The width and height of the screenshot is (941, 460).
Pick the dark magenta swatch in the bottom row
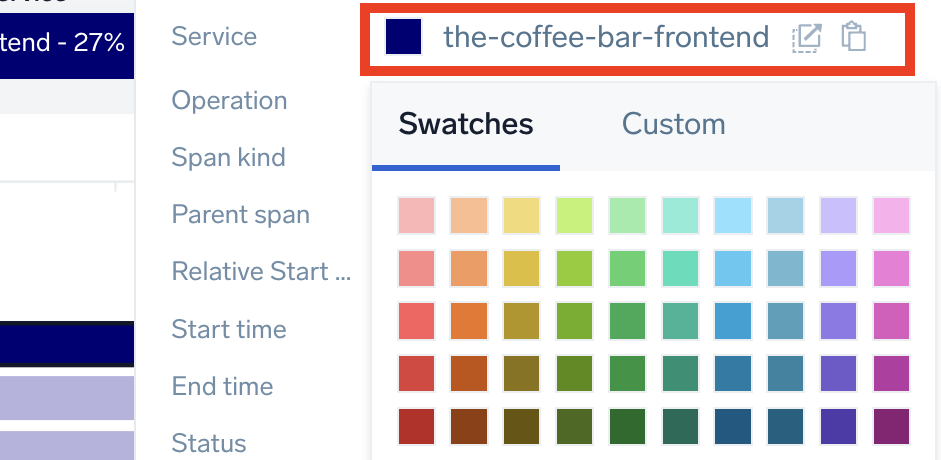click(x=891, y=426)
